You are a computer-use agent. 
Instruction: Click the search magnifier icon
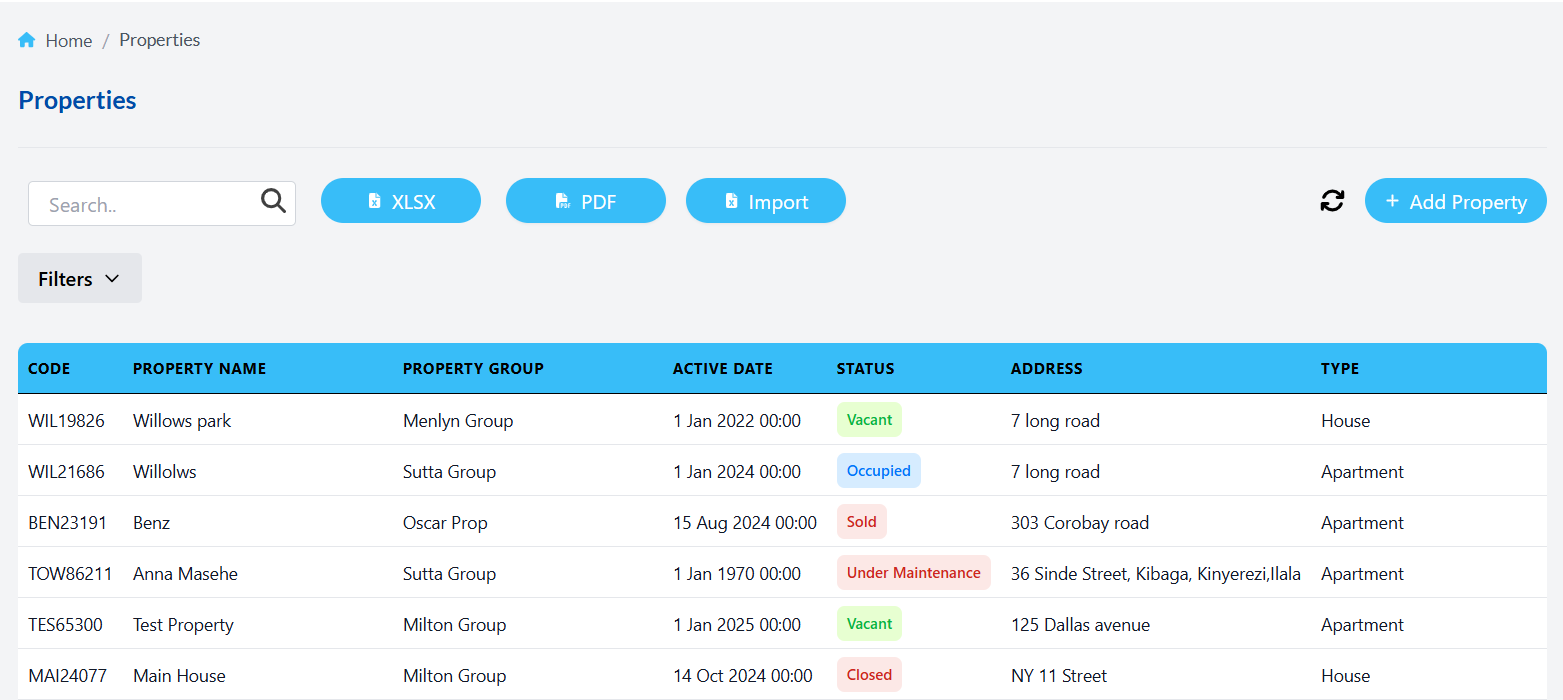point(273,201)
